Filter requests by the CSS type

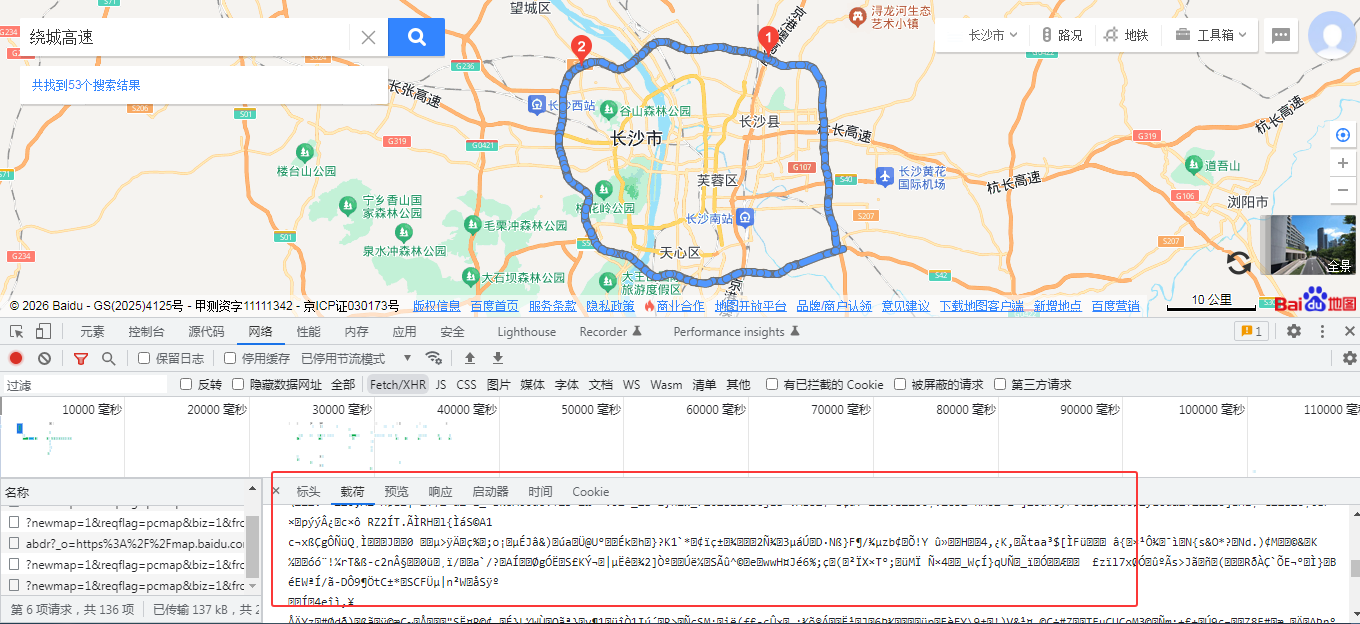tap(466, 384)
